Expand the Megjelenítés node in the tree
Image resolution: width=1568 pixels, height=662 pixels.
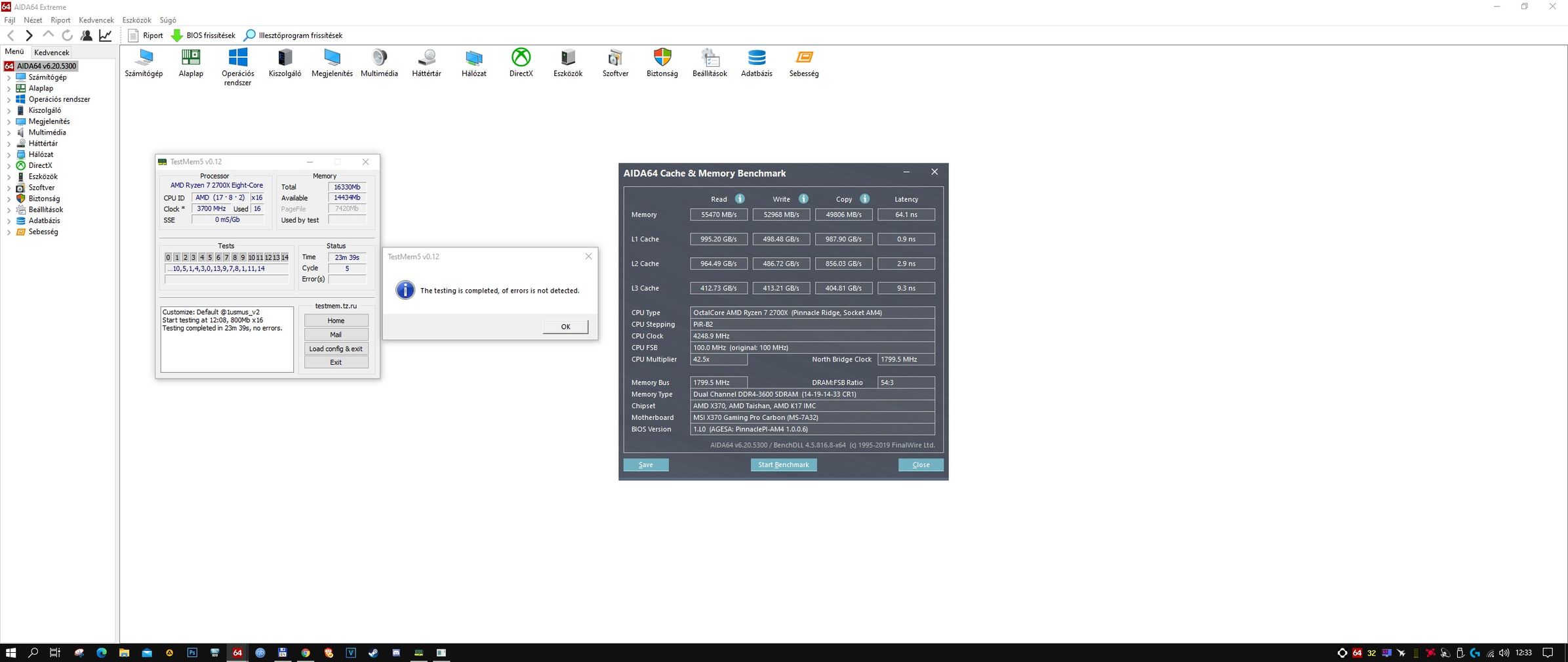tap(9, 121)
